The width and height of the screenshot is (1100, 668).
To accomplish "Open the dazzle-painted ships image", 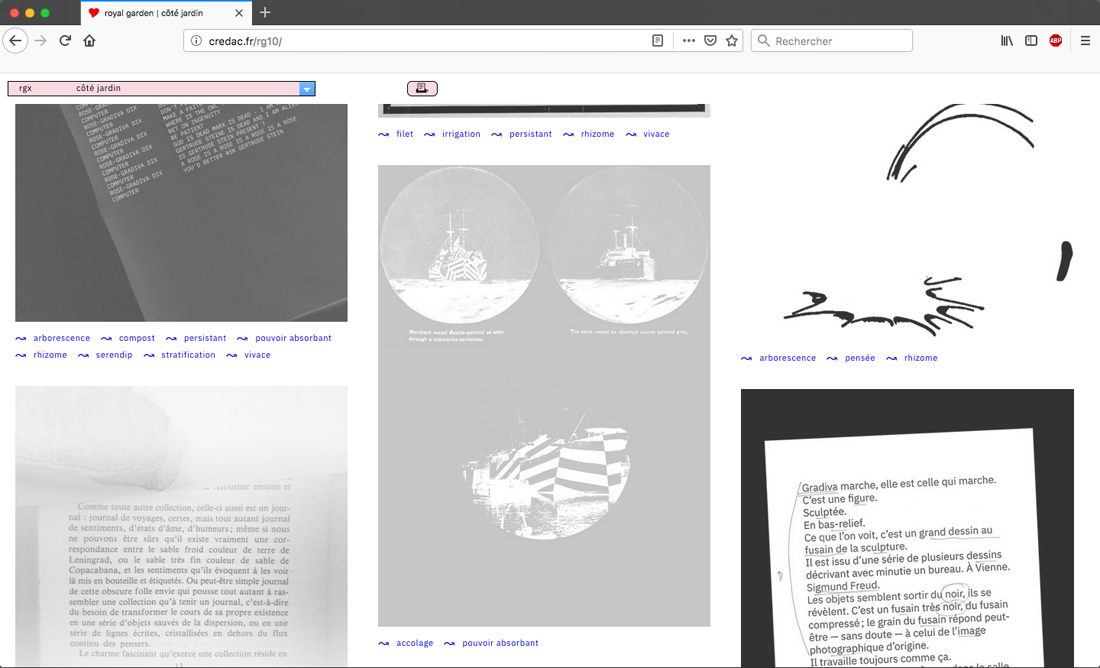I will (544, 395).
